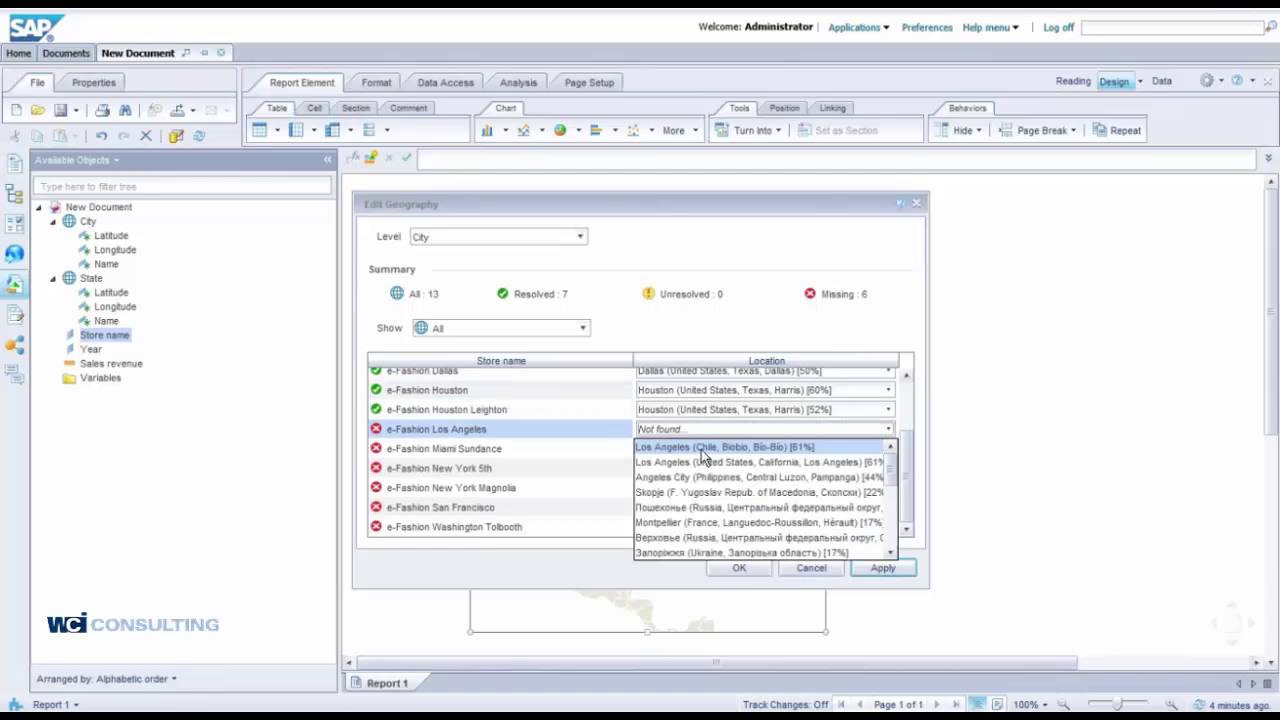Open the Page Break dropdown
Image resolution: width=1280 pixels, height=720 pixels.
coord(1038,130)
